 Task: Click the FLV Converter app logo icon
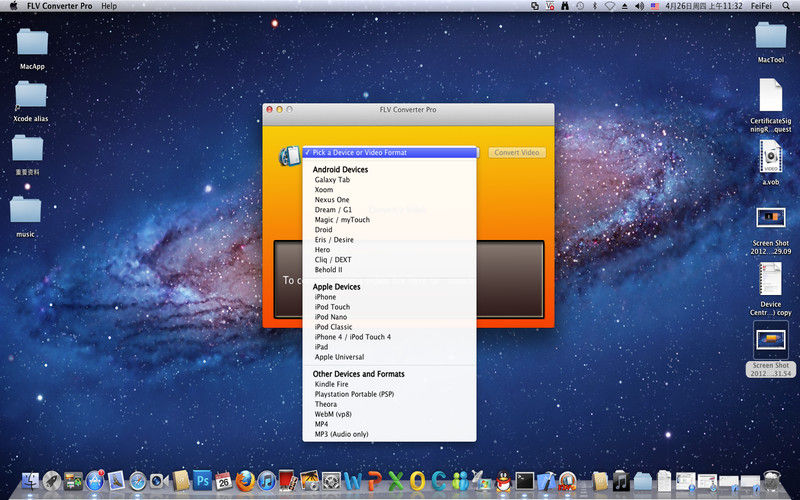289,156
